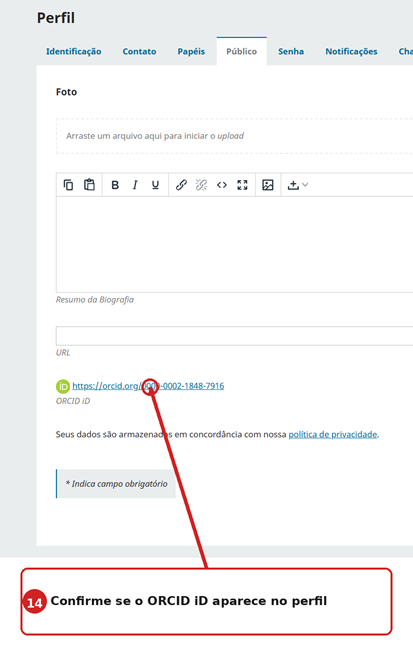Screen dimensions: 413x645
Task: Click the upload icon in the toolbar
Action: coord(293,185)
